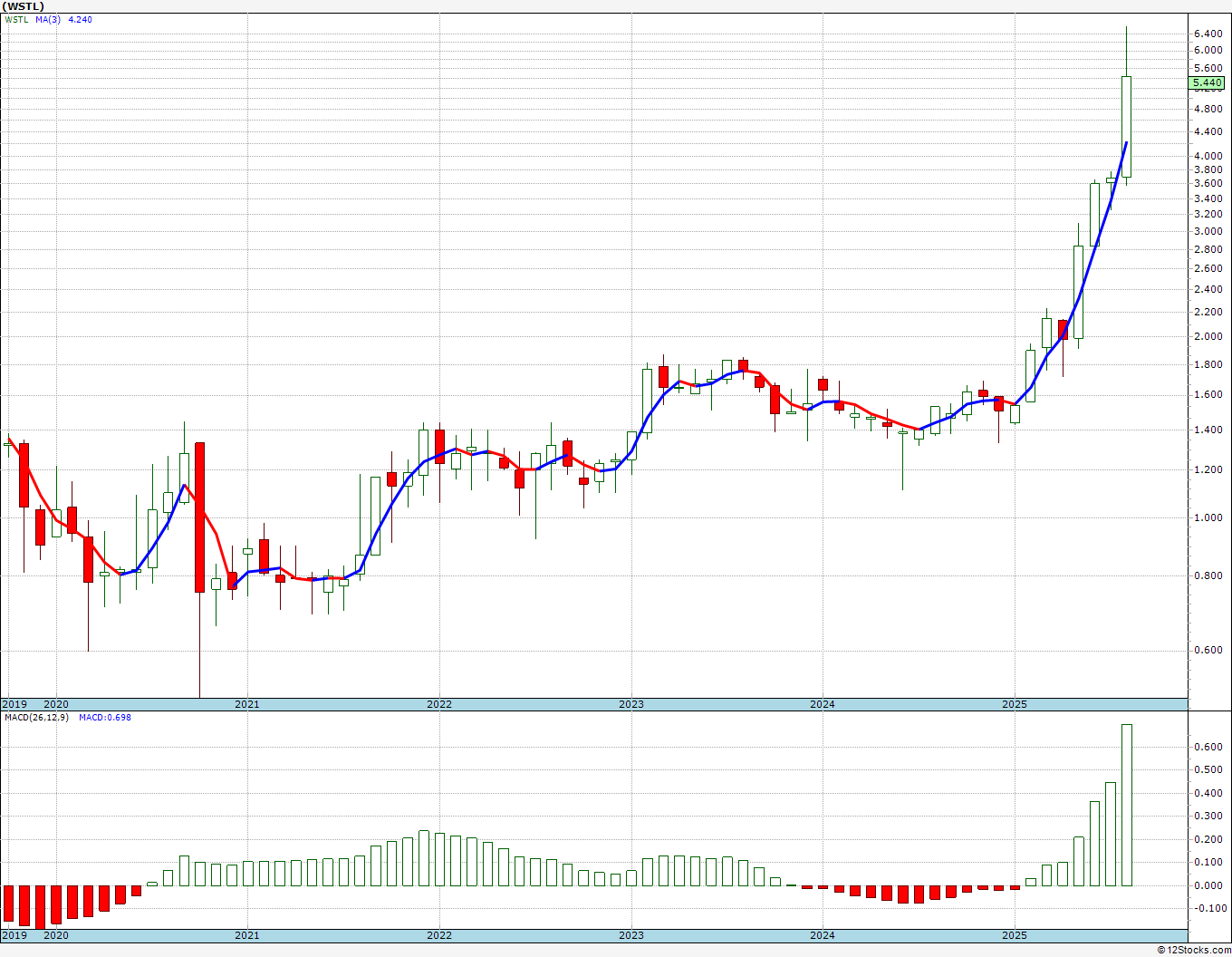Select the 4.000 price axis label
1232x957 pixels.
(x=1208, y=156)
